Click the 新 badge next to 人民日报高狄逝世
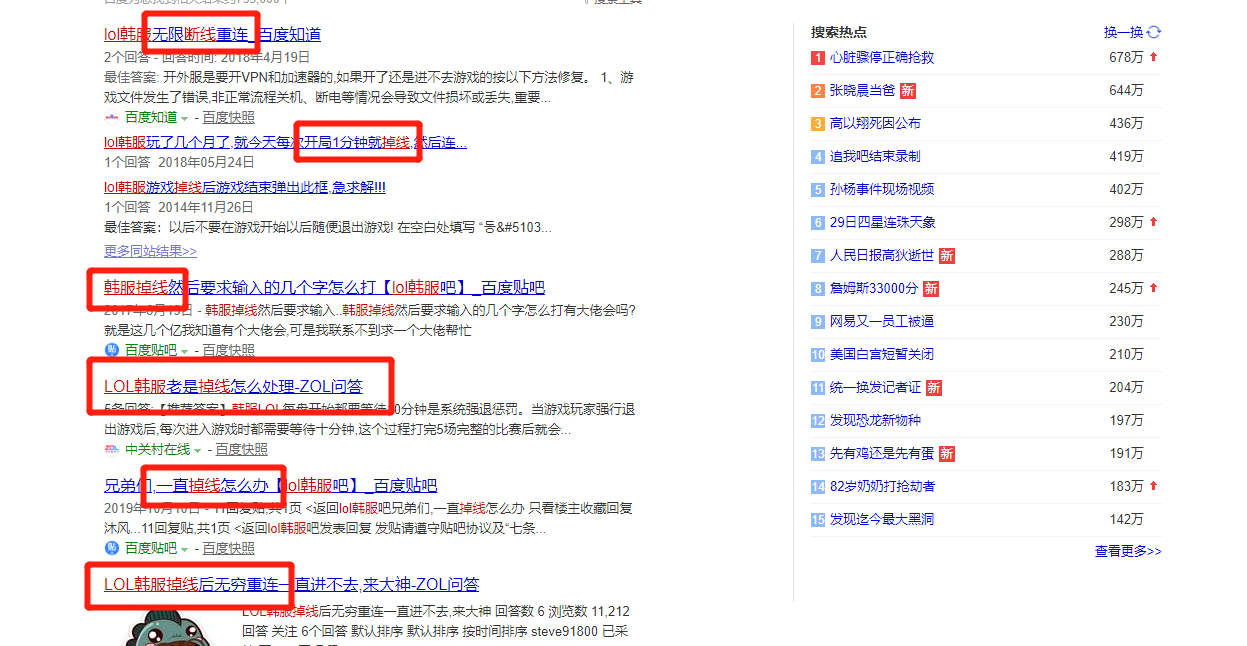 tap(947, 256)
